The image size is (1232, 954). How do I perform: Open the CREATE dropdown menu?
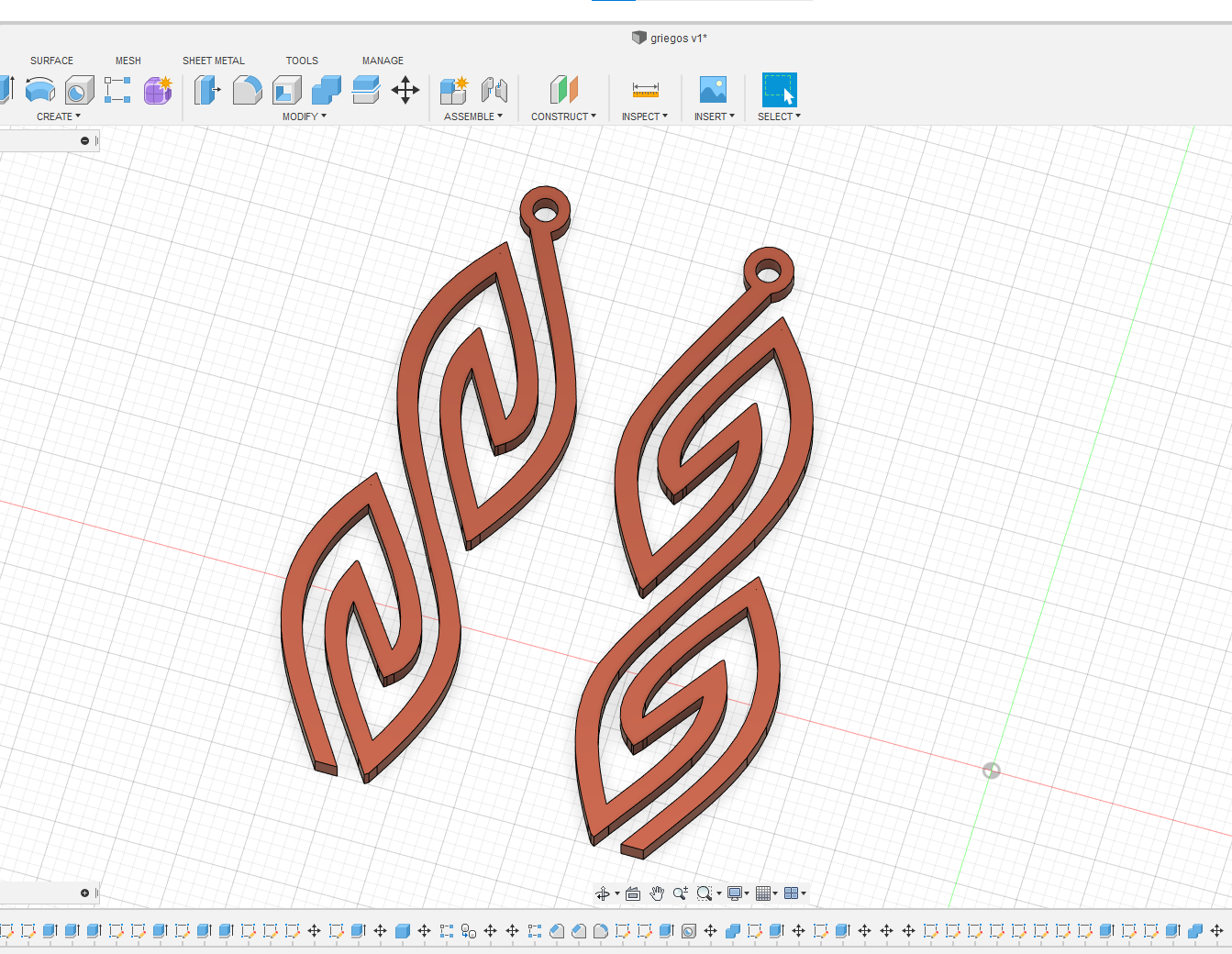tap(59, 116)
